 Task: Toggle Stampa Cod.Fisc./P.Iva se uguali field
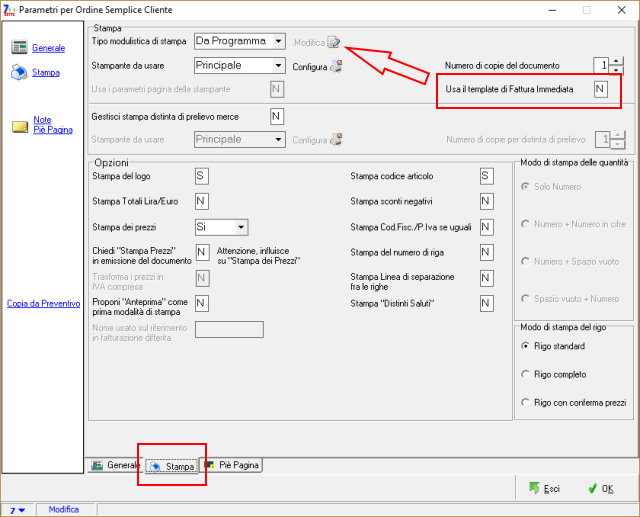point(487,227)
